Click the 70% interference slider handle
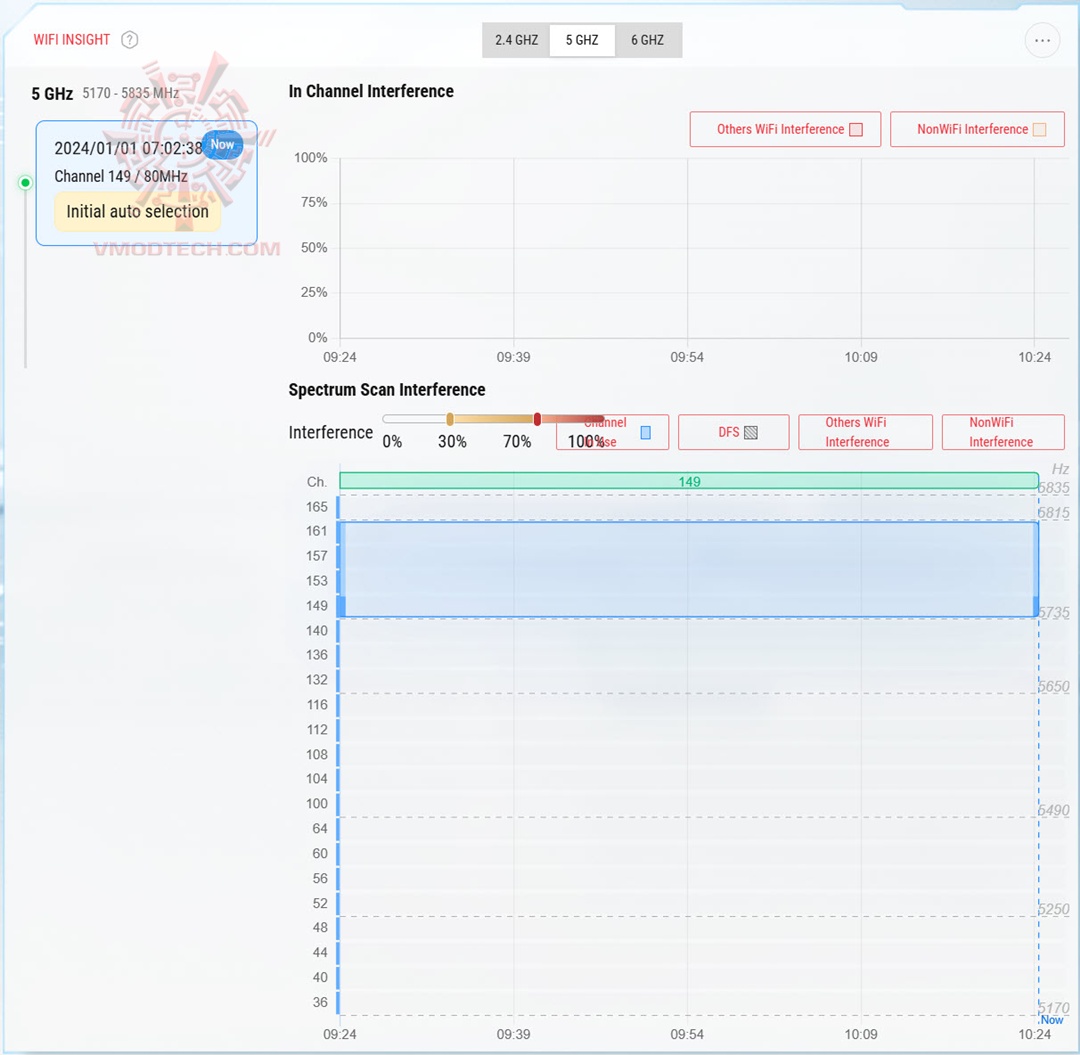The image size is (1080, 1055). tap(537, 419)
